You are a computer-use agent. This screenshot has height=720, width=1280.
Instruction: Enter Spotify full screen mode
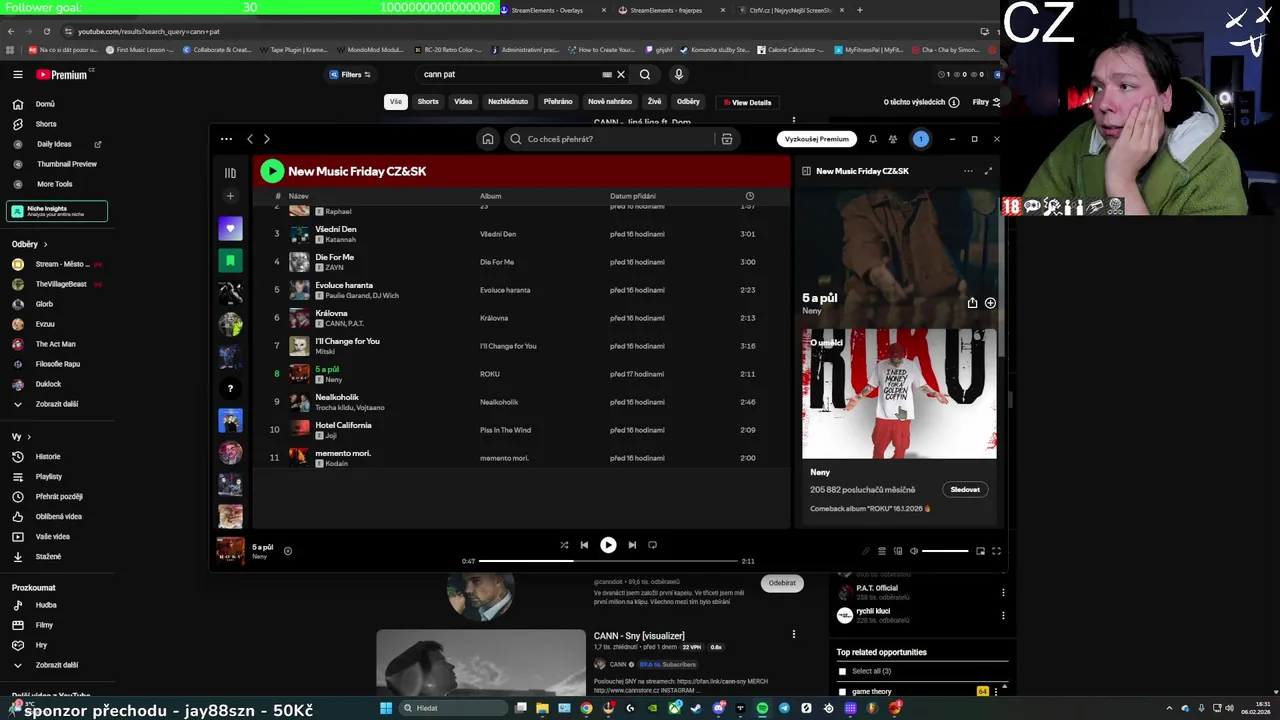(996, 551)
